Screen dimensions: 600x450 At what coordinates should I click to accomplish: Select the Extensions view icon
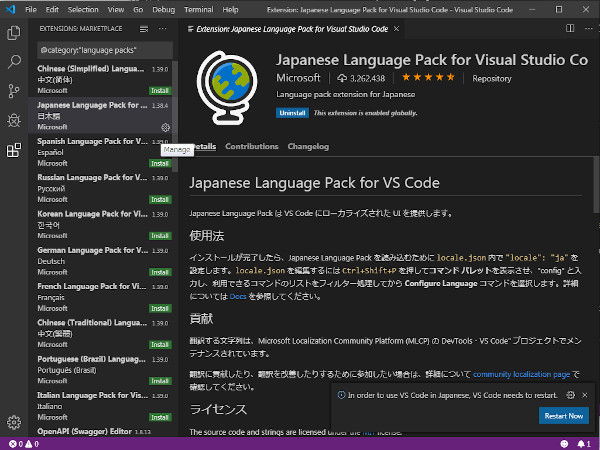[x=14, y=150]
